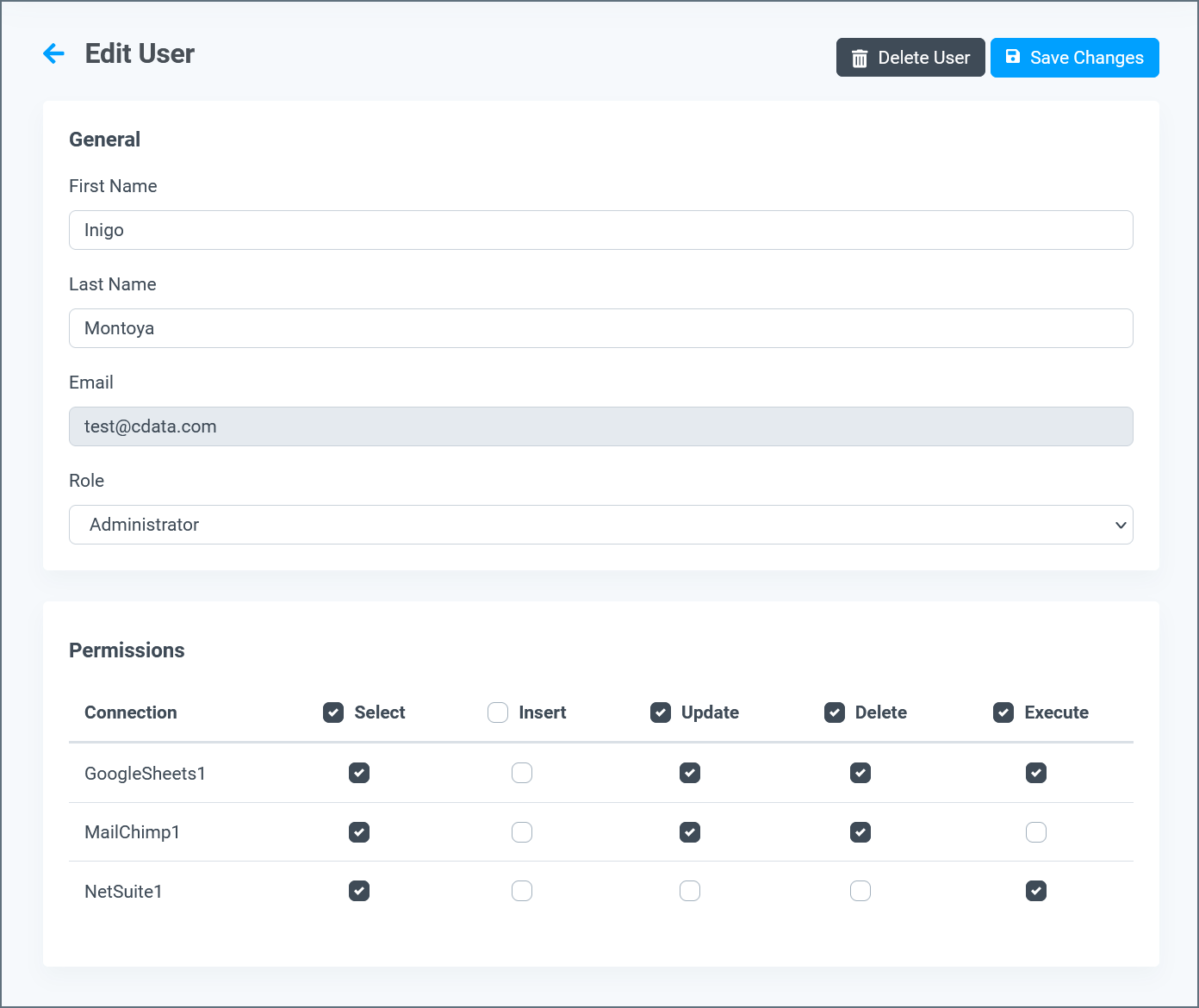Check Insert for MailChimp1
The height and width of the screenshot is (1008, 1199).
522,832
